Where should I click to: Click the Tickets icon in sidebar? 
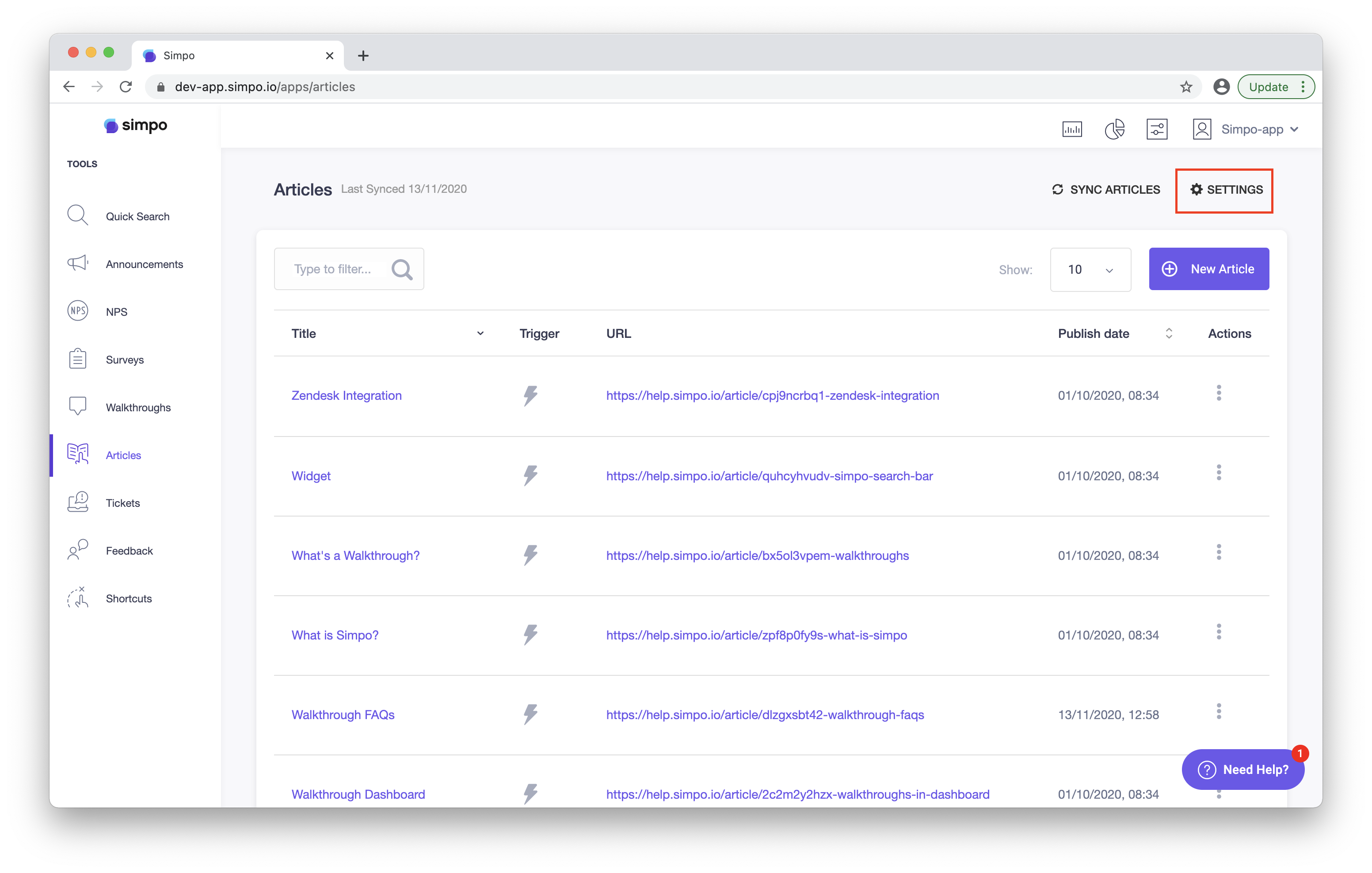point(77,502)
